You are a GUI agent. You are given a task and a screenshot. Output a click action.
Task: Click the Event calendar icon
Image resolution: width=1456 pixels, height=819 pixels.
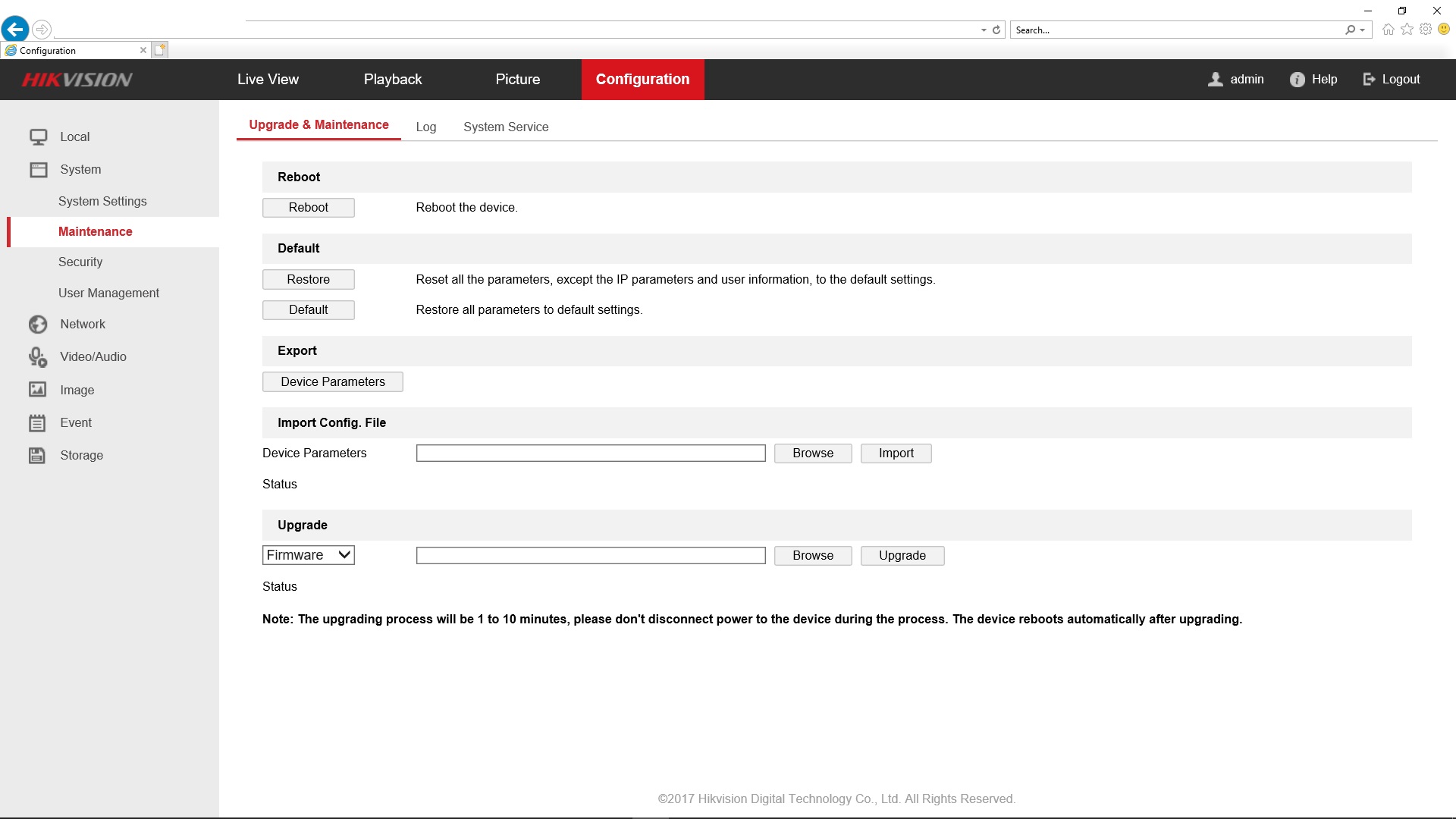pos(38,423)
